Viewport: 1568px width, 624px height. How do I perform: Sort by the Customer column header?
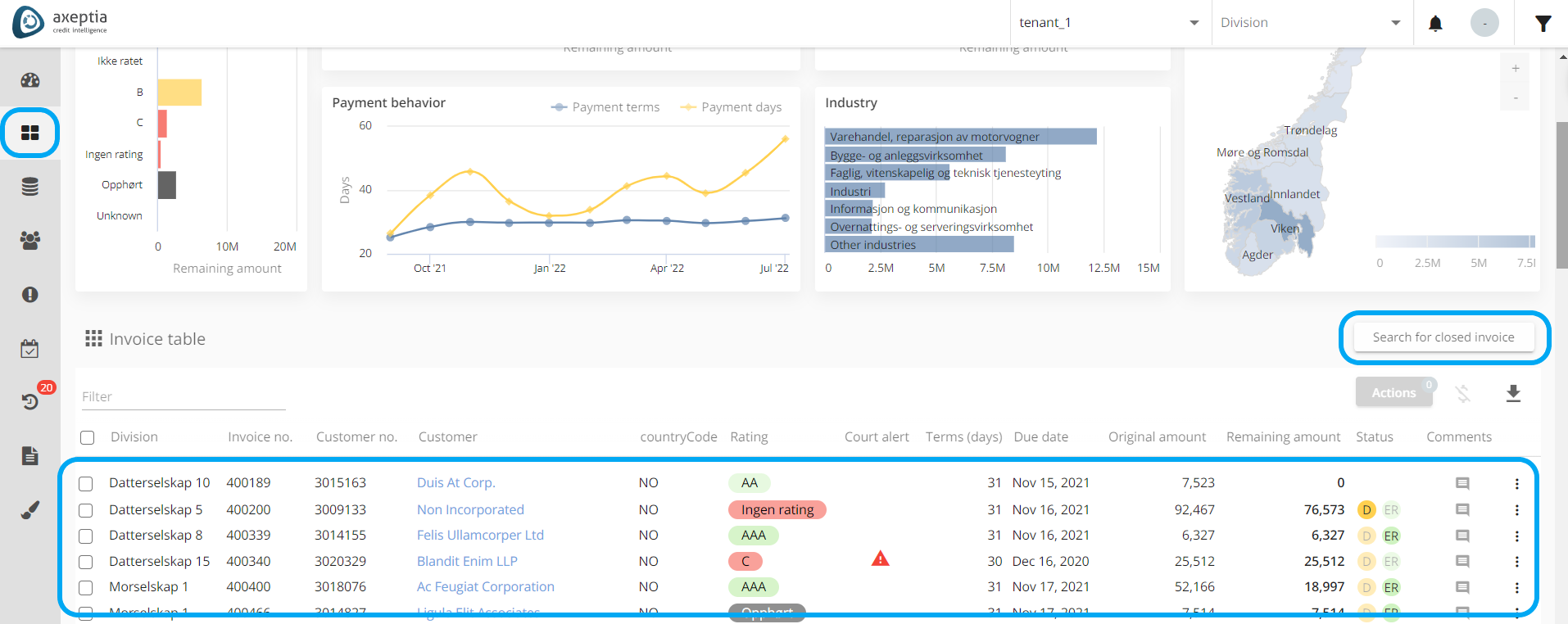point(447,436)
